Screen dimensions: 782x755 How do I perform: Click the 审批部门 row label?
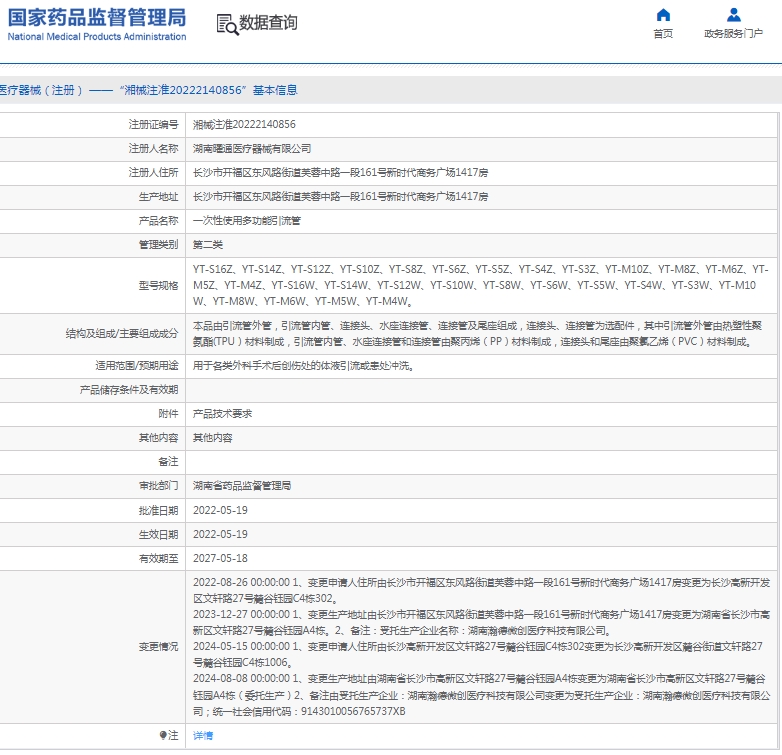click(158, 485)
